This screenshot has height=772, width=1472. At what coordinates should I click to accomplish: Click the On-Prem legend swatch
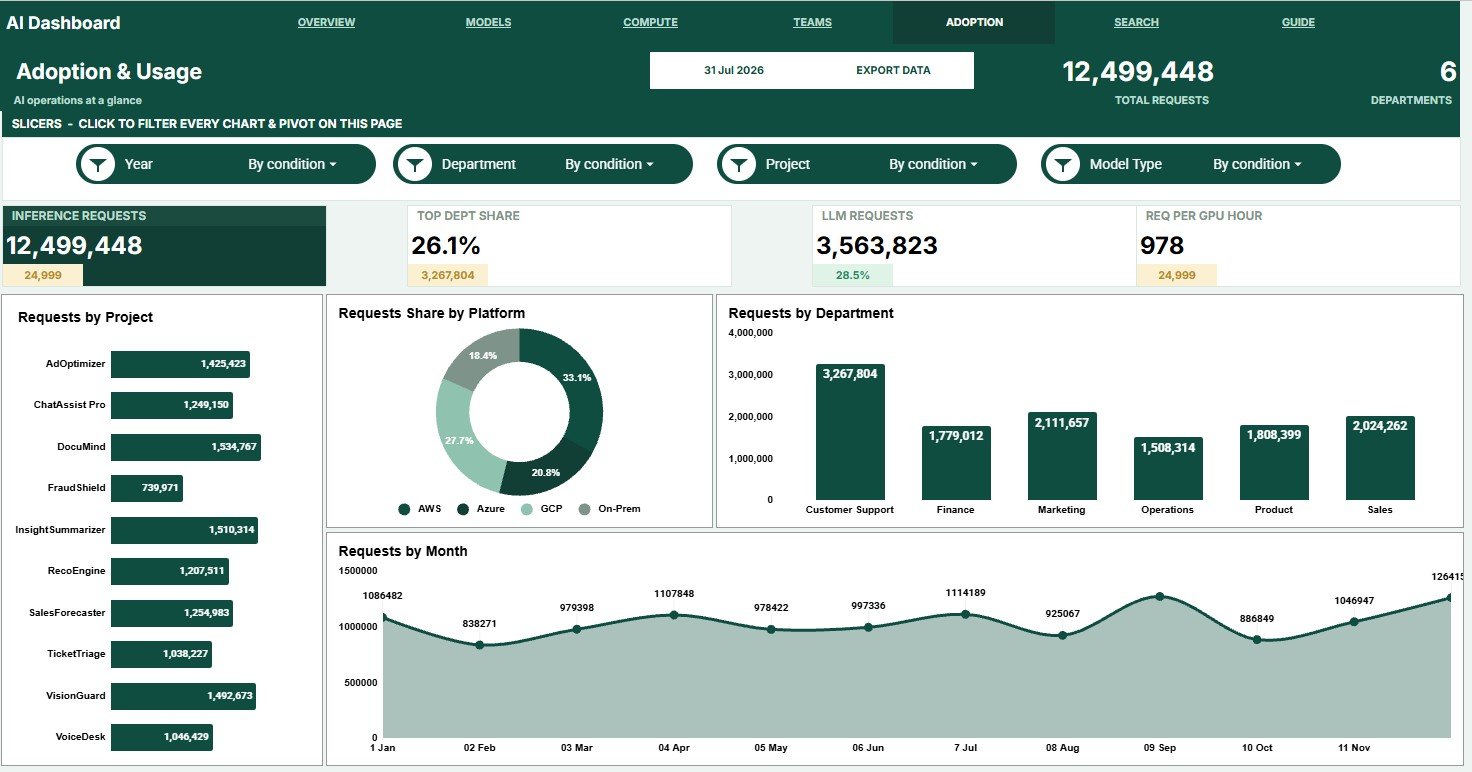coord(585,509)
